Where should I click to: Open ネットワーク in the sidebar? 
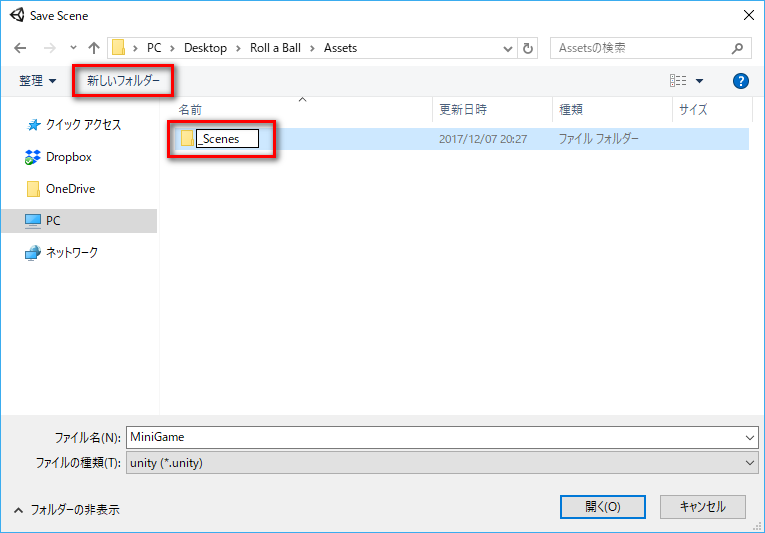pos(61,253)
